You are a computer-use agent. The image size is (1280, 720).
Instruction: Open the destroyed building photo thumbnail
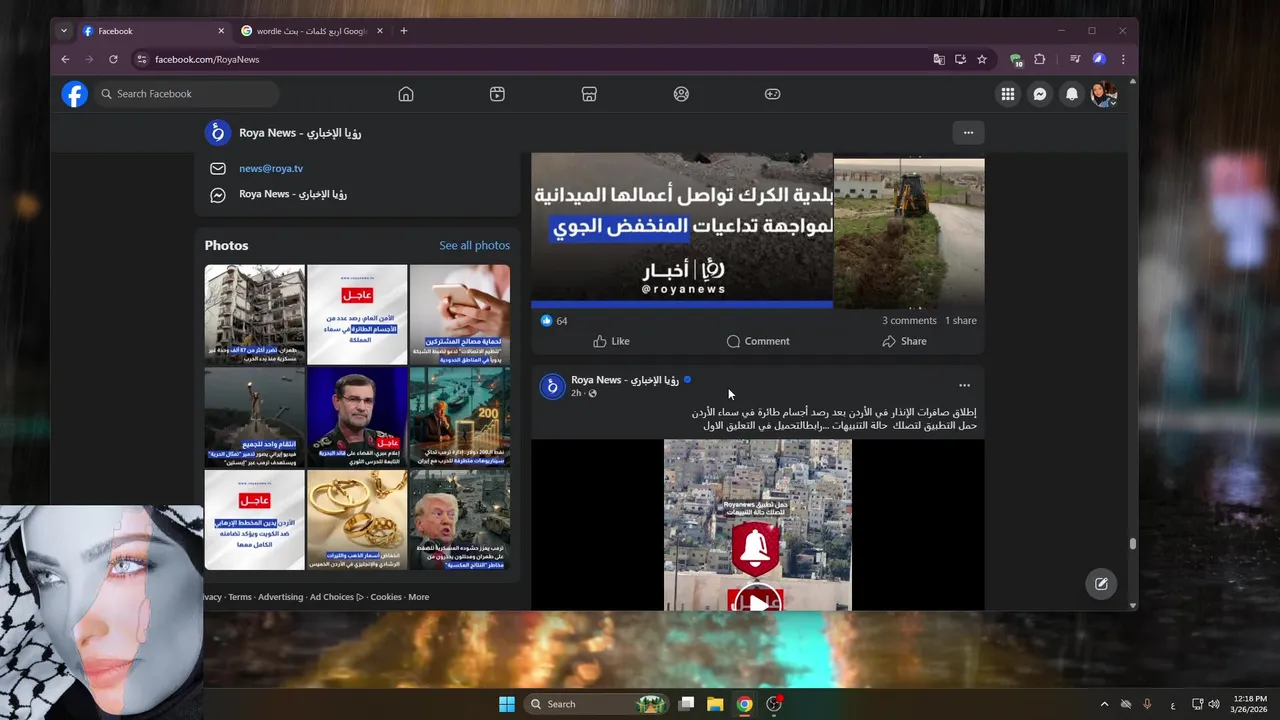tap(255, 314)
